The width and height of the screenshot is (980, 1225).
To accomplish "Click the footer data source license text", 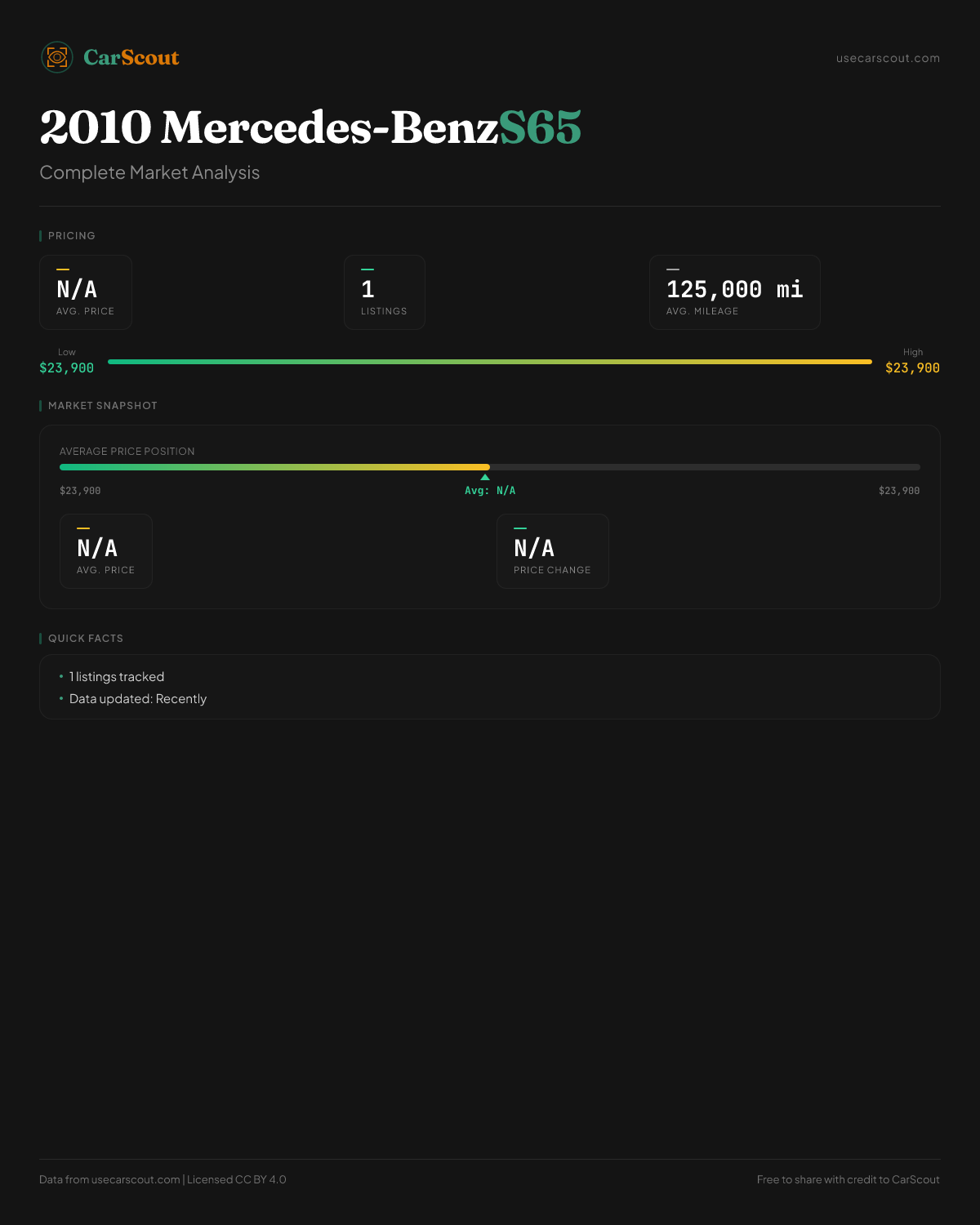I will click(163, 1179).
